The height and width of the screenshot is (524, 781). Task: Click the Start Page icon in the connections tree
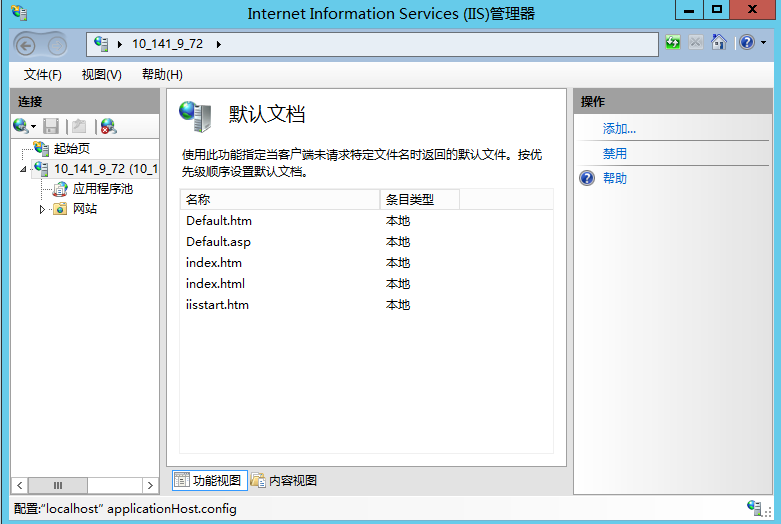pyautogui.click(x=41, y=148)
